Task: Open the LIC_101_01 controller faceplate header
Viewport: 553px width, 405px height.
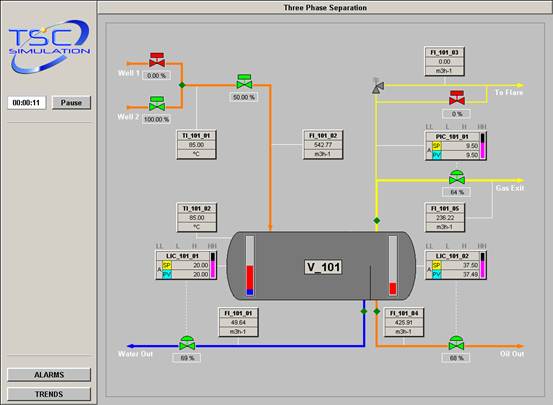Action: [183, 256]
